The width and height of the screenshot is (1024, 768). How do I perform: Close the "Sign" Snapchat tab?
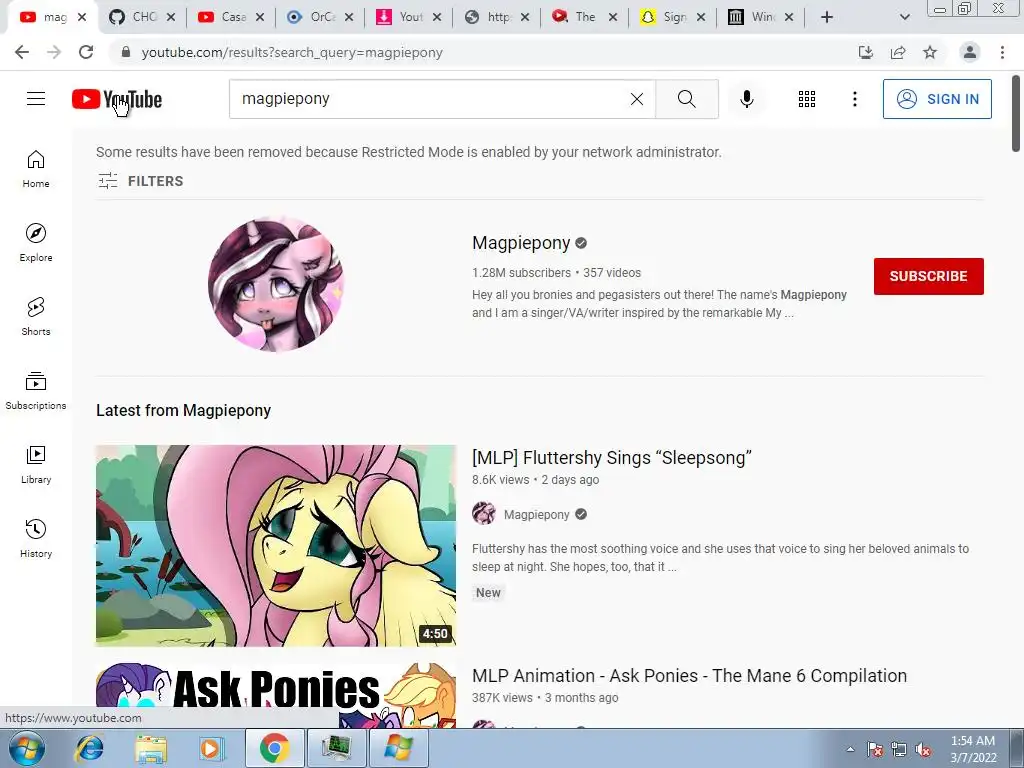pyautogui.click(x=701, y=18)
